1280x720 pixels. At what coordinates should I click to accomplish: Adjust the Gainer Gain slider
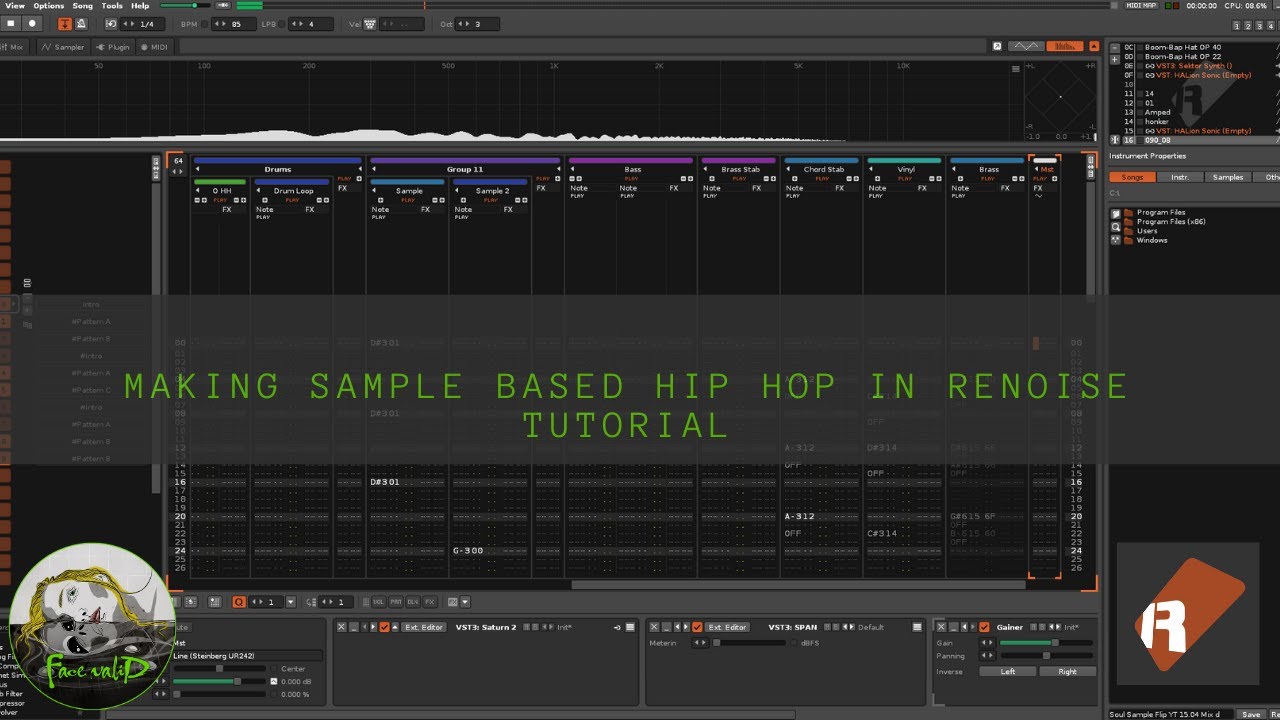1047,643
